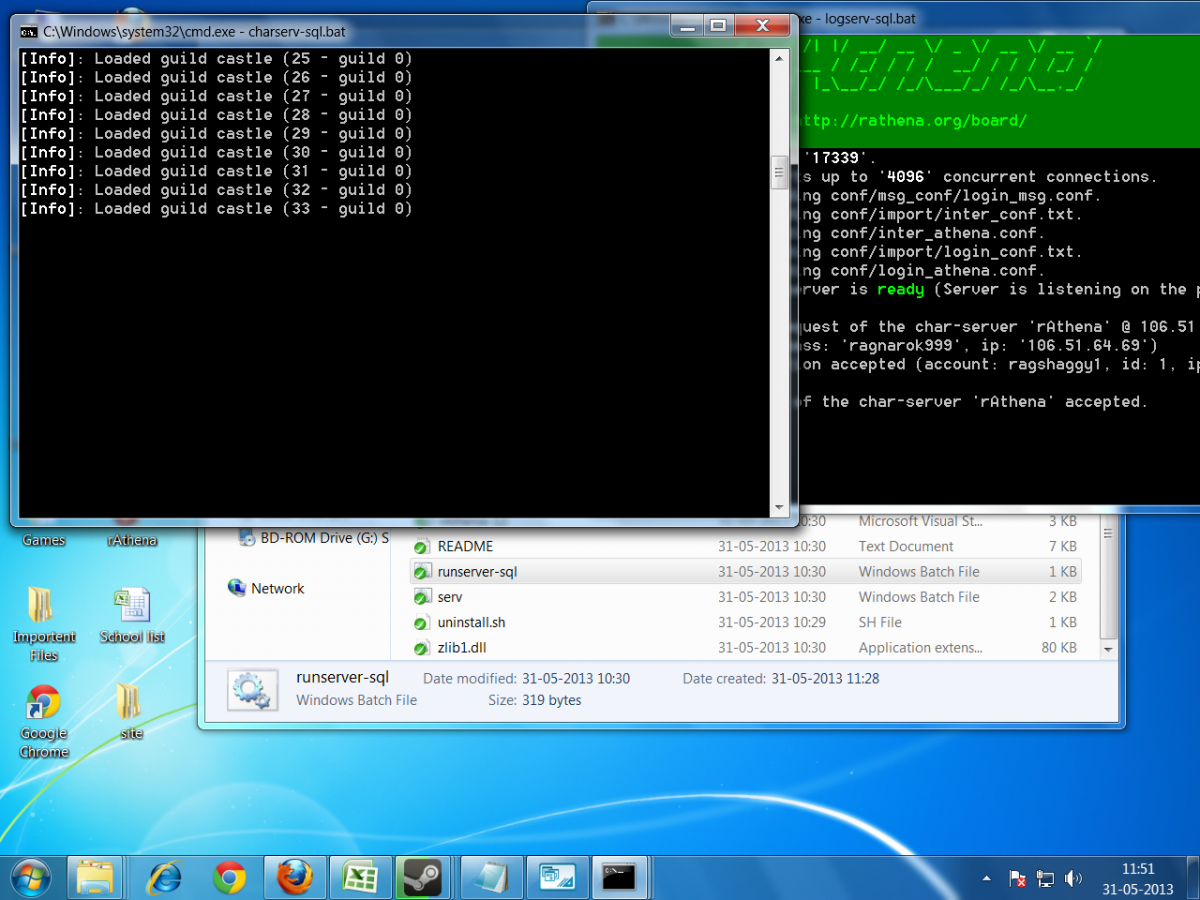Open the Action Center flag icon

[1016, 879]
